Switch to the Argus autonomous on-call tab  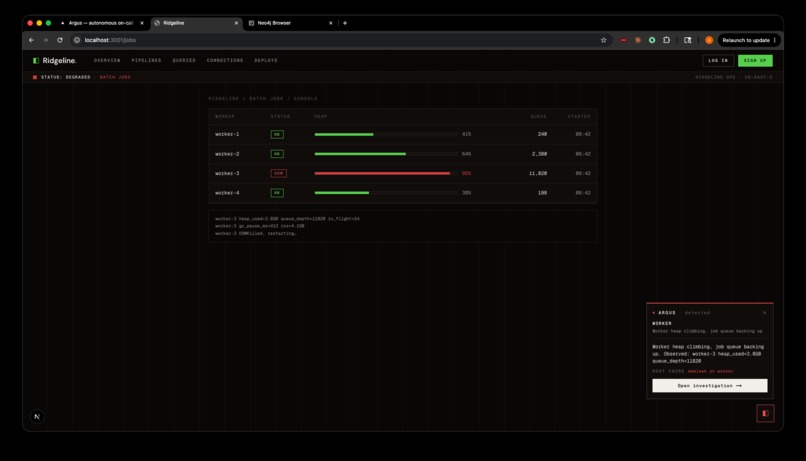[102, 23]
